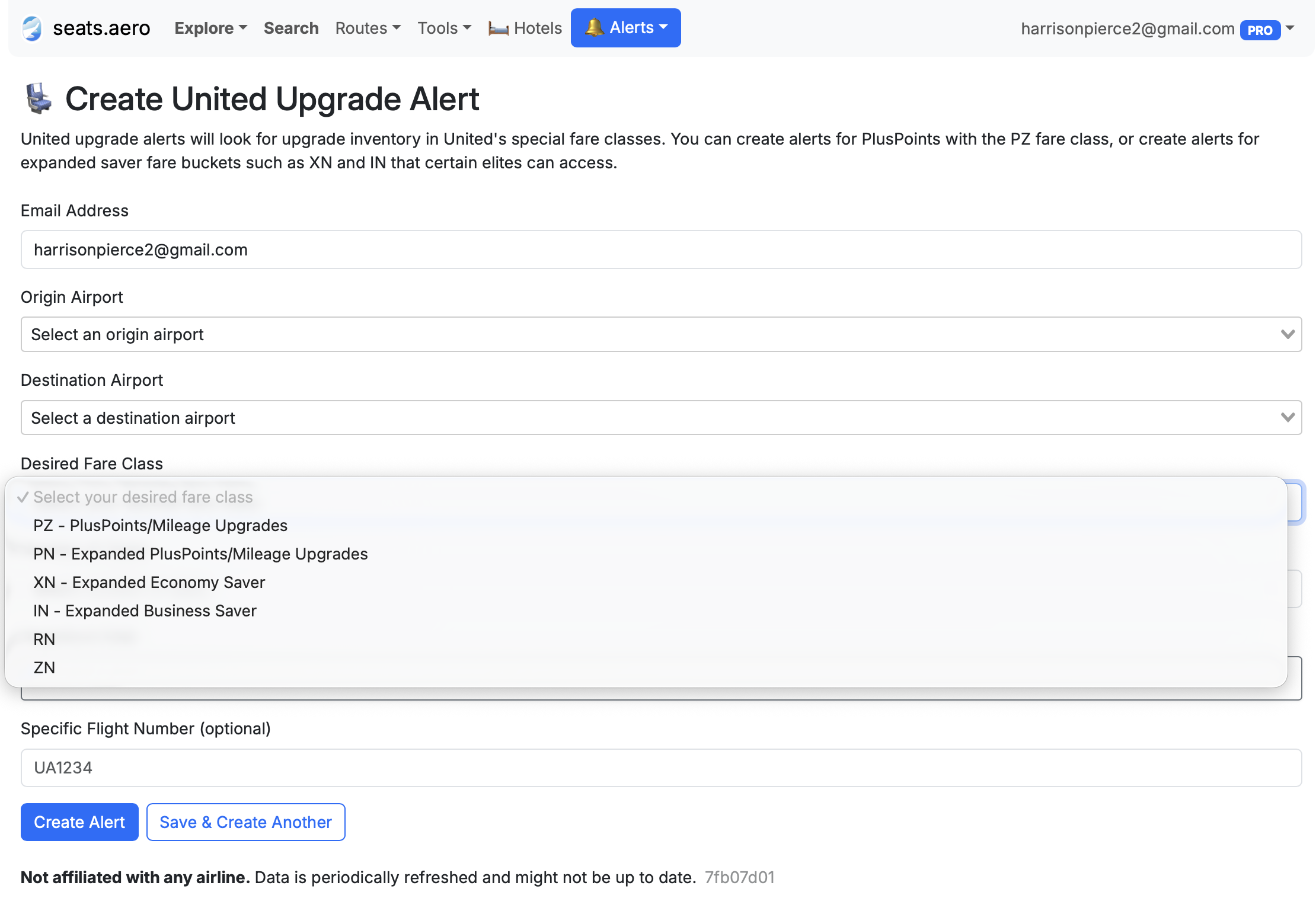1316x908 pixels.
Task: Click the 'Origin Airport' label
Action: coord(72,298)
